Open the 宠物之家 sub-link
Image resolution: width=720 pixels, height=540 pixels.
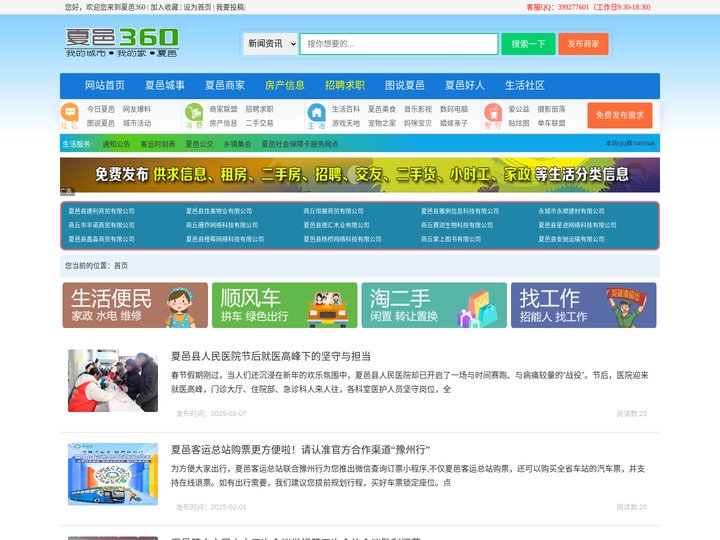pos(382,123)
